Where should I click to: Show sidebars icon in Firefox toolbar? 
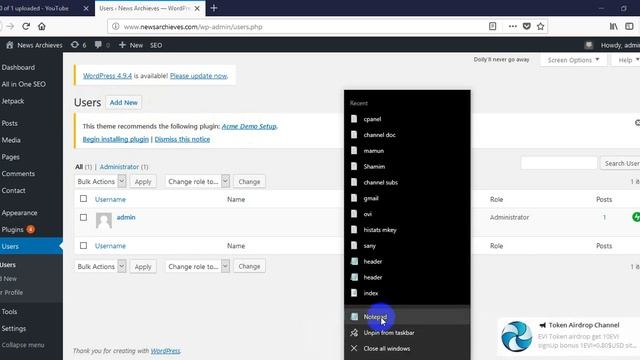(629, 27)
